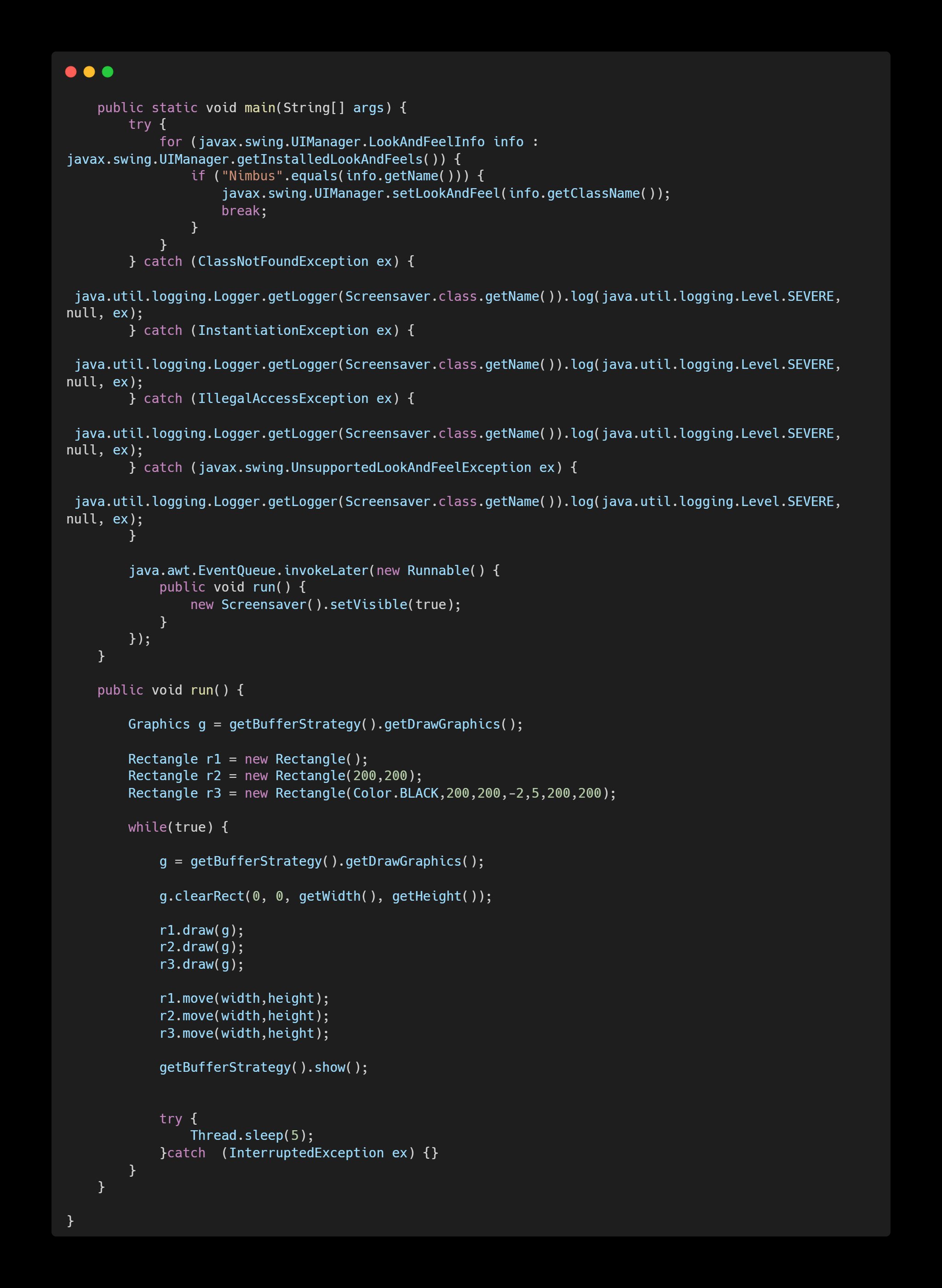This screenshot has height=1288, width=942.
Task: Click the "catch (InterruptedException ex) {}" line
Action: tap(299, 1153)
